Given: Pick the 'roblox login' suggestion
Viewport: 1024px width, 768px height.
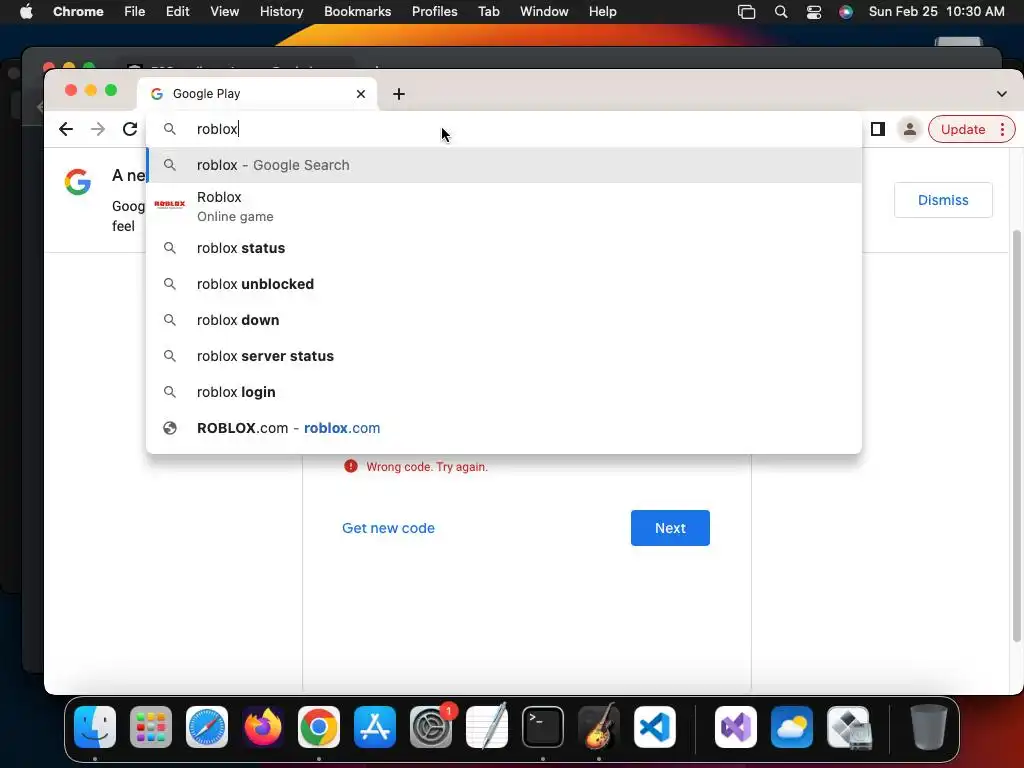Looking at the screenshot, I should point(504,392).
